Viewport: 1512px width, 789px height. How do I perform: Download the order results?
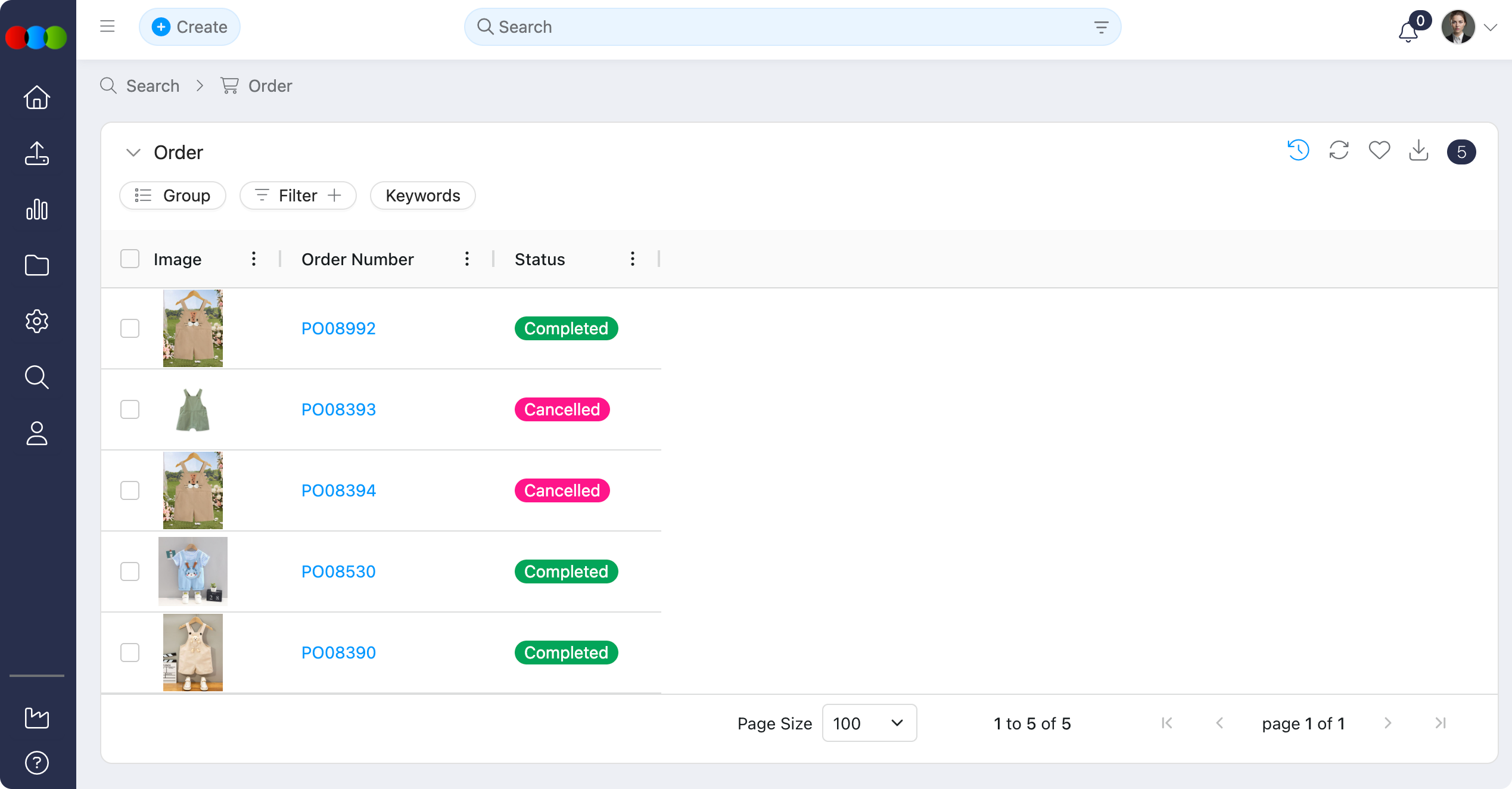coord(1418,151)
